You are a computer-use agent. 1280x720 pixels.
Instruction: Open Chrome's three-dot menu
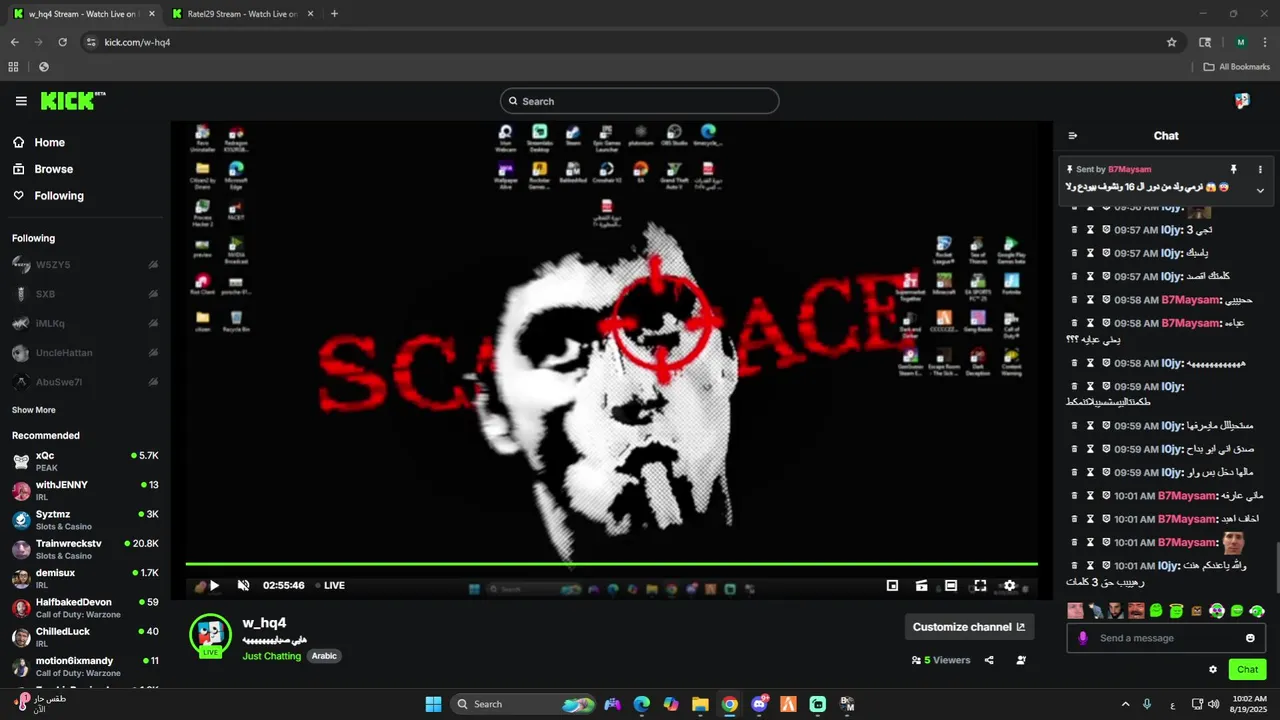click(x=1265, y=42)
